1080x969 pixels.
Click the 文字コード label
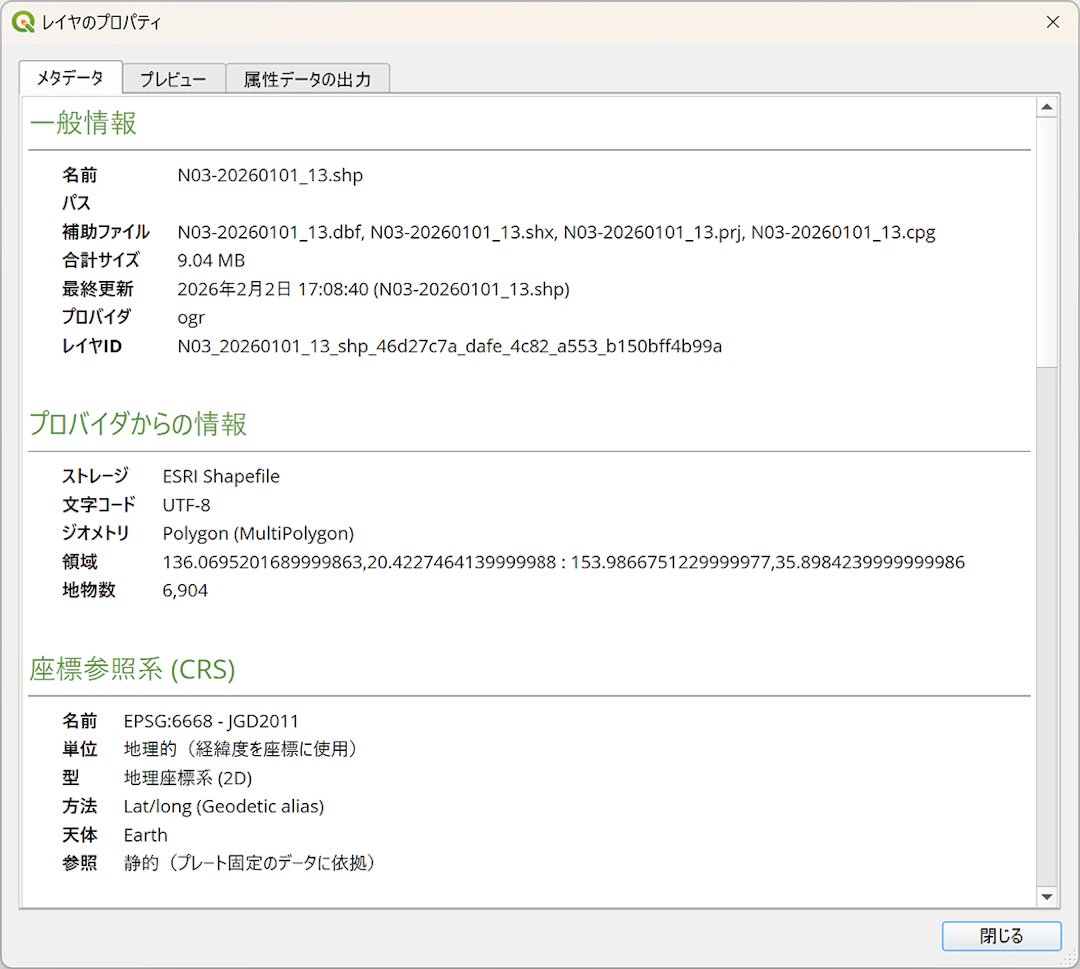point(98,505)
